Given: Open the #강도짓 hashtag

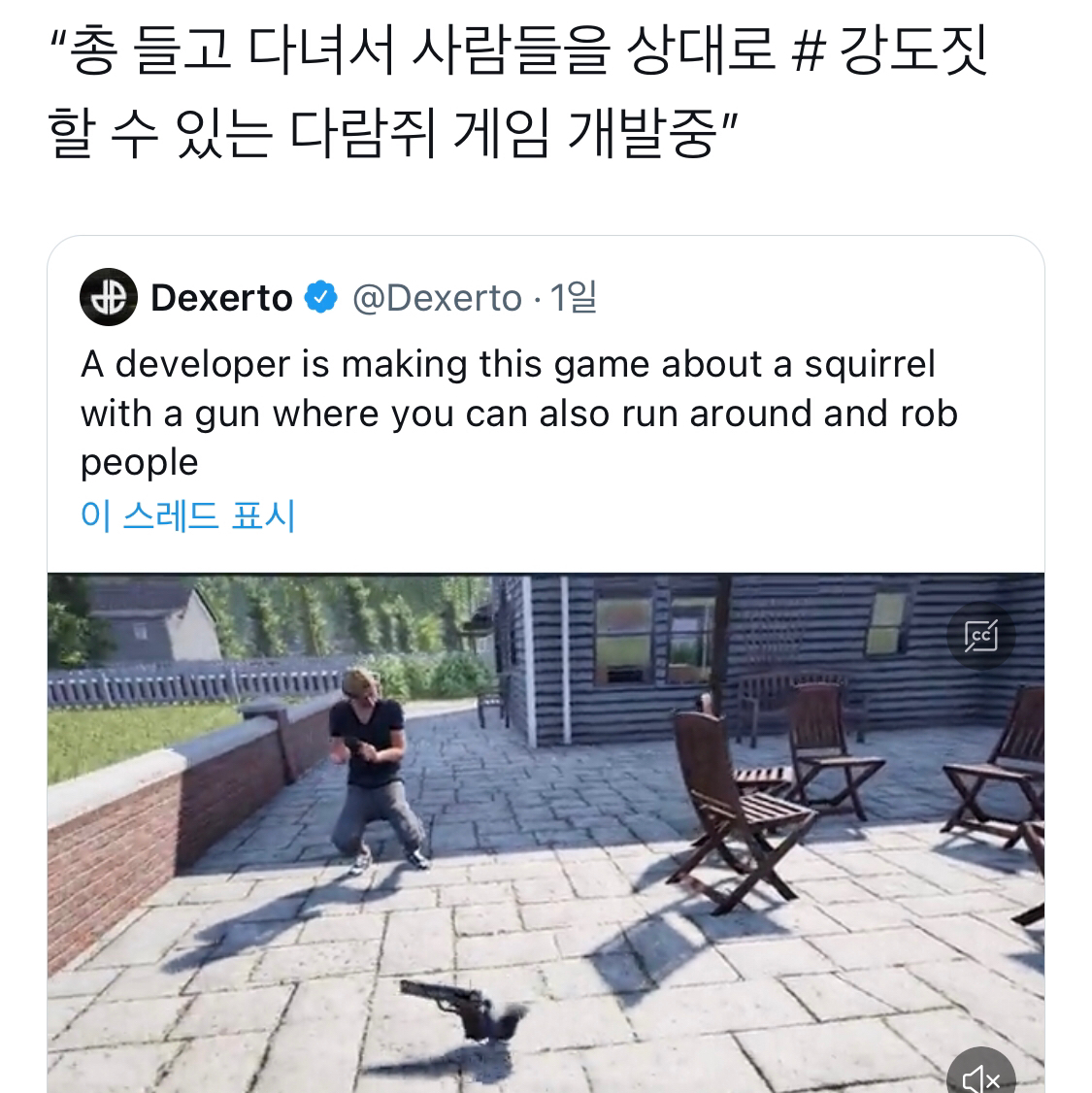Looking at the screenshot, I should click(890, 50).
